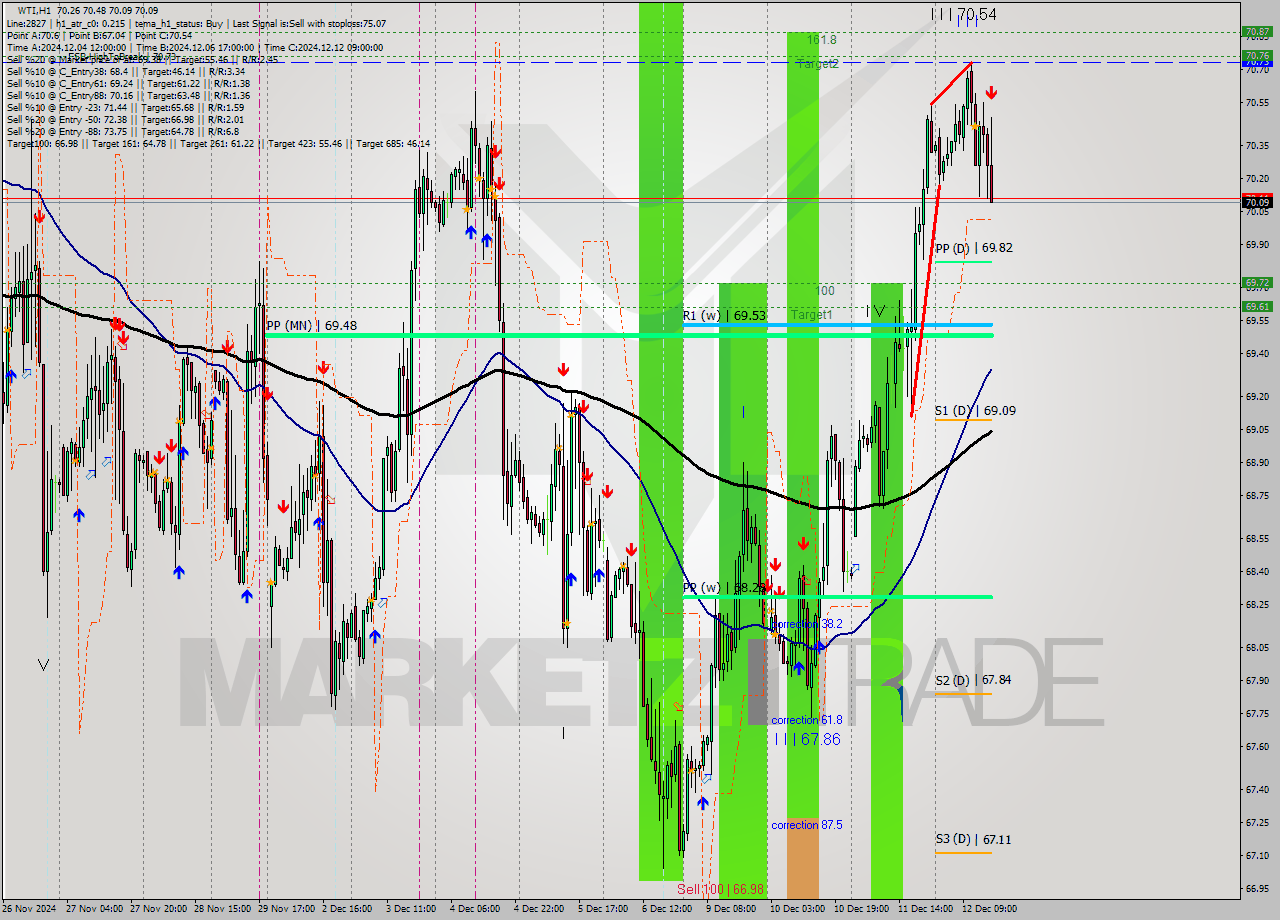The height and width of the screenshot is (920, 1280).
Task: Click the 66.95 price axis label
Action: point(1257,888)
